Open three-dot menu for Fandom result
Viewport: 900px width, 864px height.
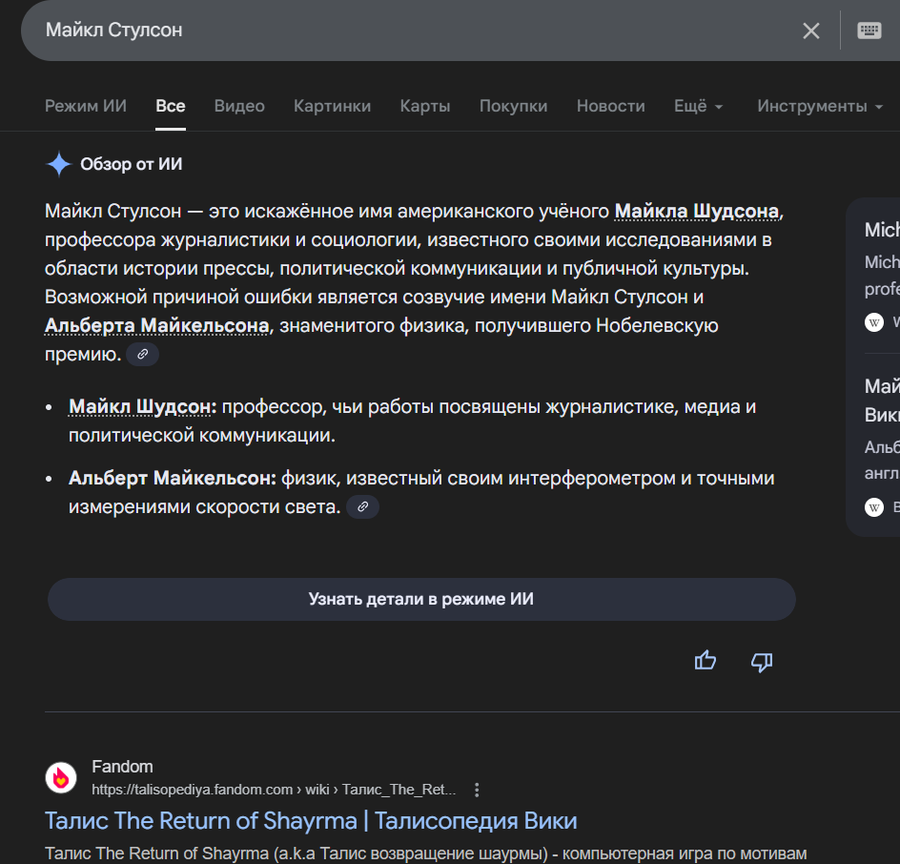pyautogui.click(x=477, y=790)
